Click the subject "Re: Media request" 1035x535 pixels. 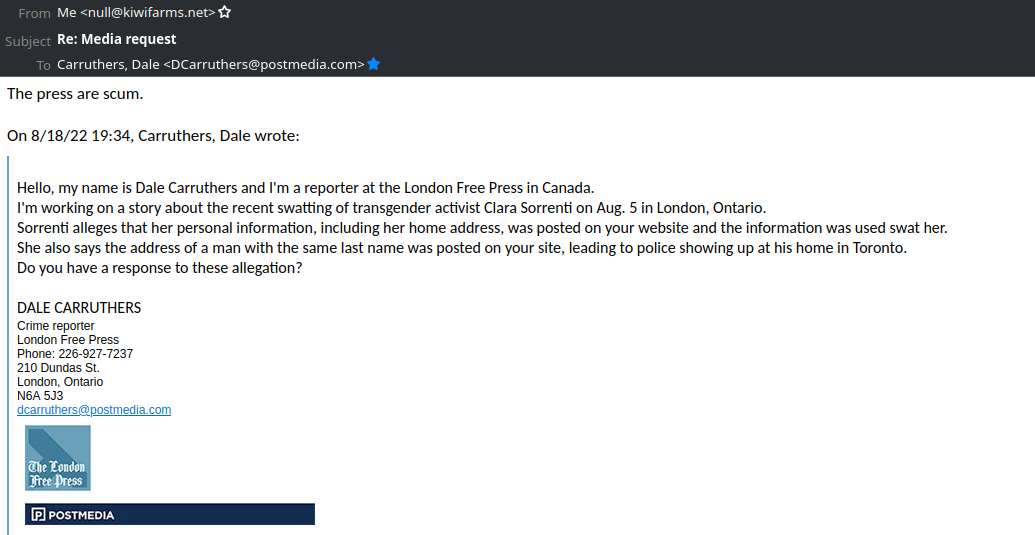(116, 39)
